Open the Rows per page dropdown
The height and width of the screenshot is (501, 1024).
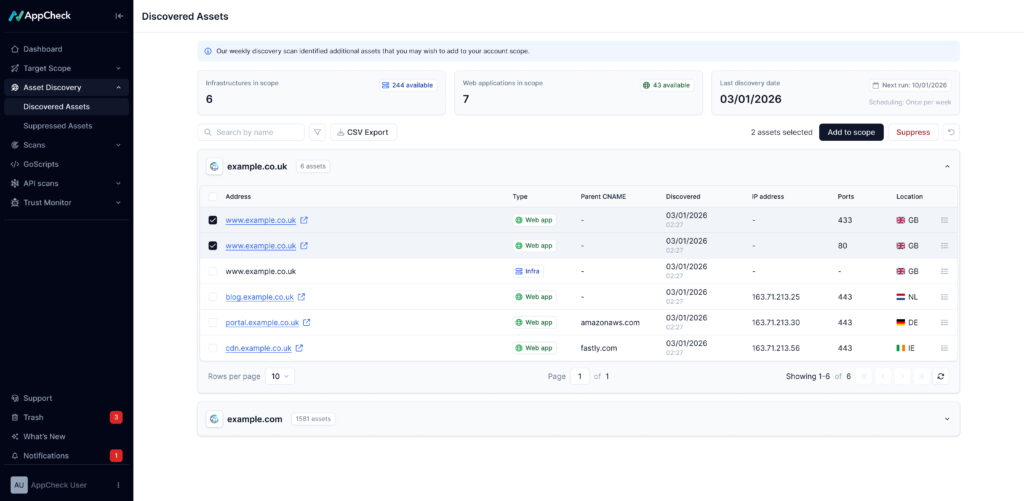[280, 376]
